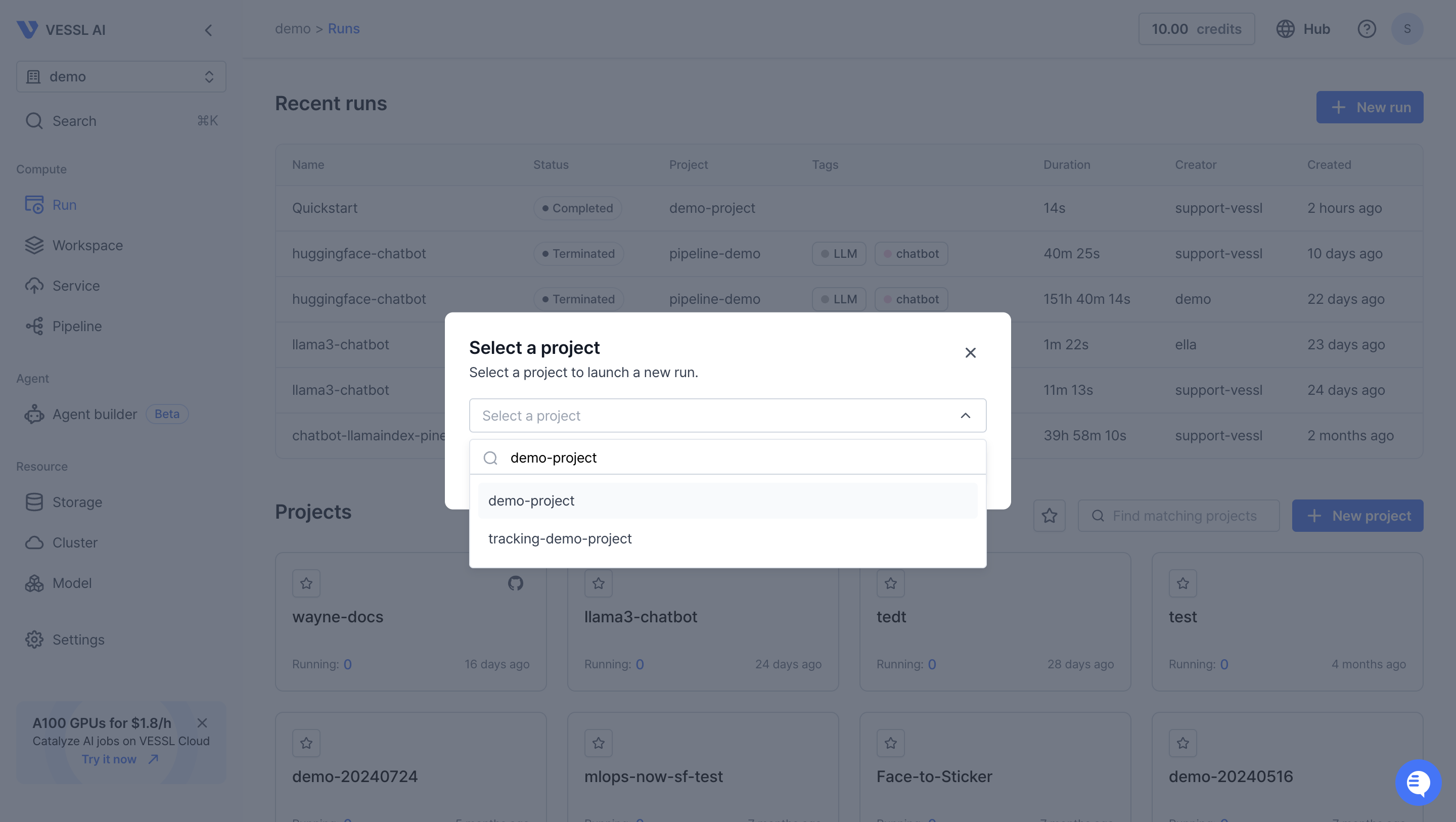The image size is (1456, 822).
Task: Star the Face-to-Sticker project
Action: coord(891,743)
